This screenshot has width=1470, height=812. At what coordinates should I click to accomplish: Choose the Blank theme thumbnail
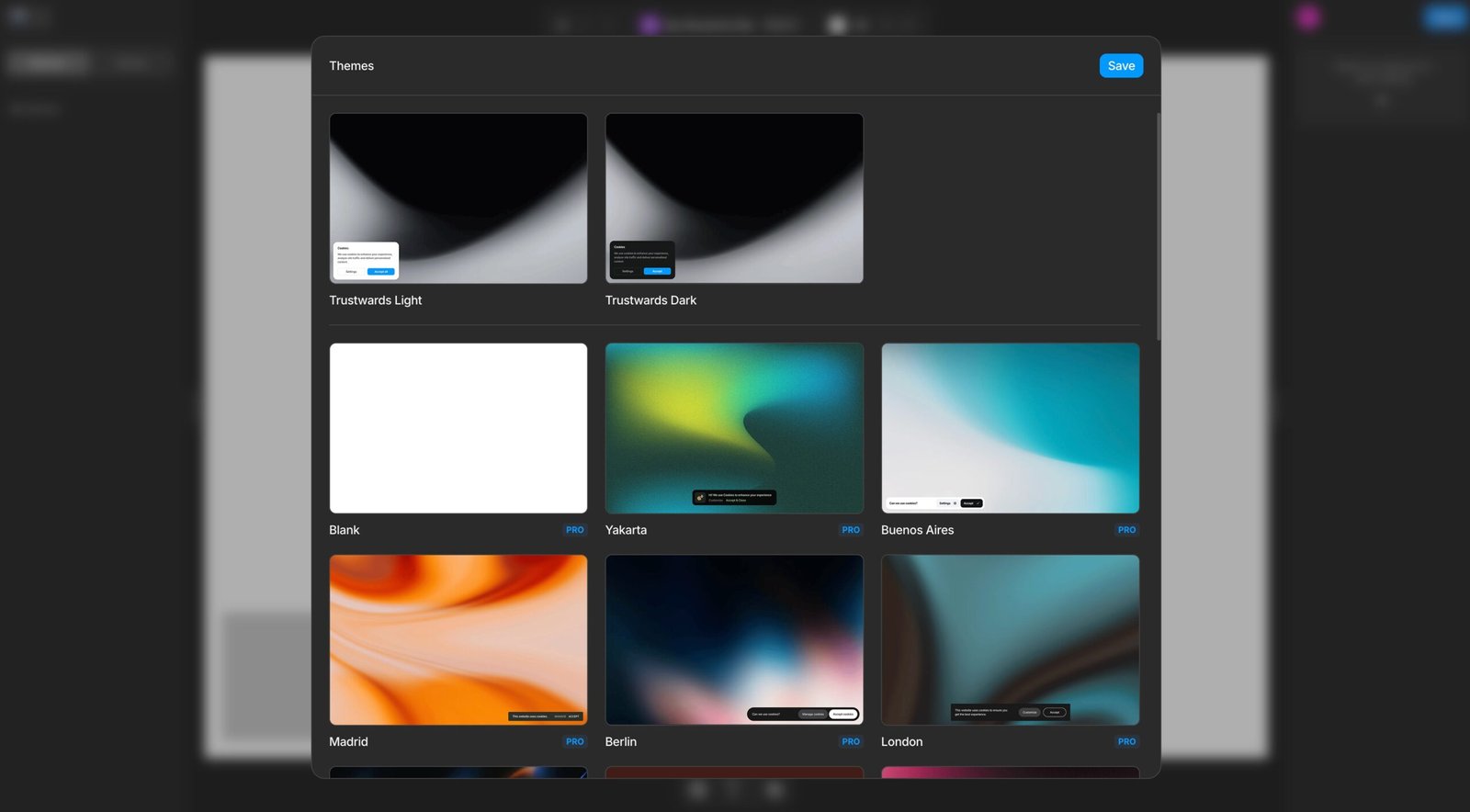(458, 428)
